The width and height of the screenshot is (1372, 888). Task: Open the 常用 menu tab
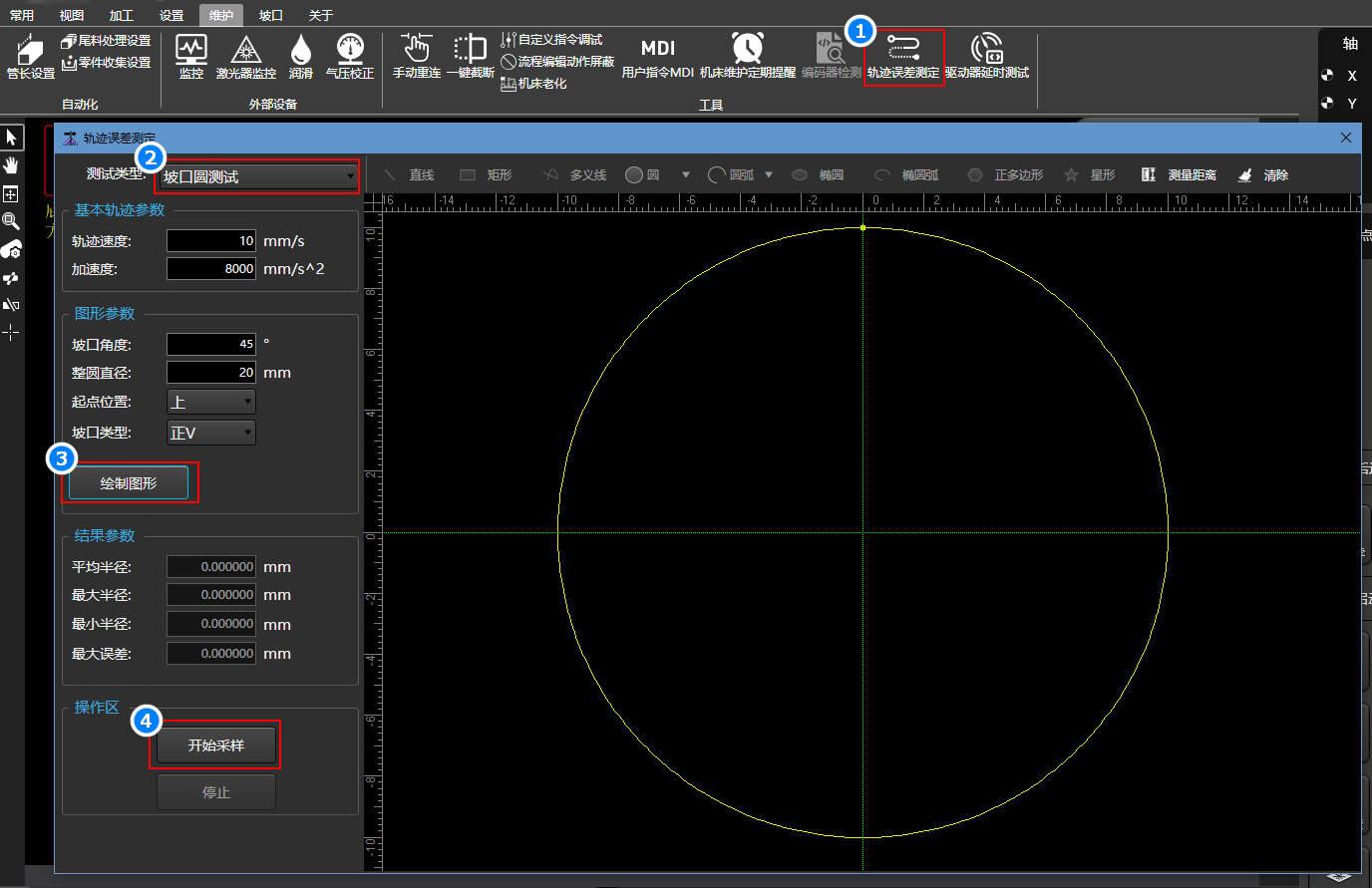click(21, 15)
